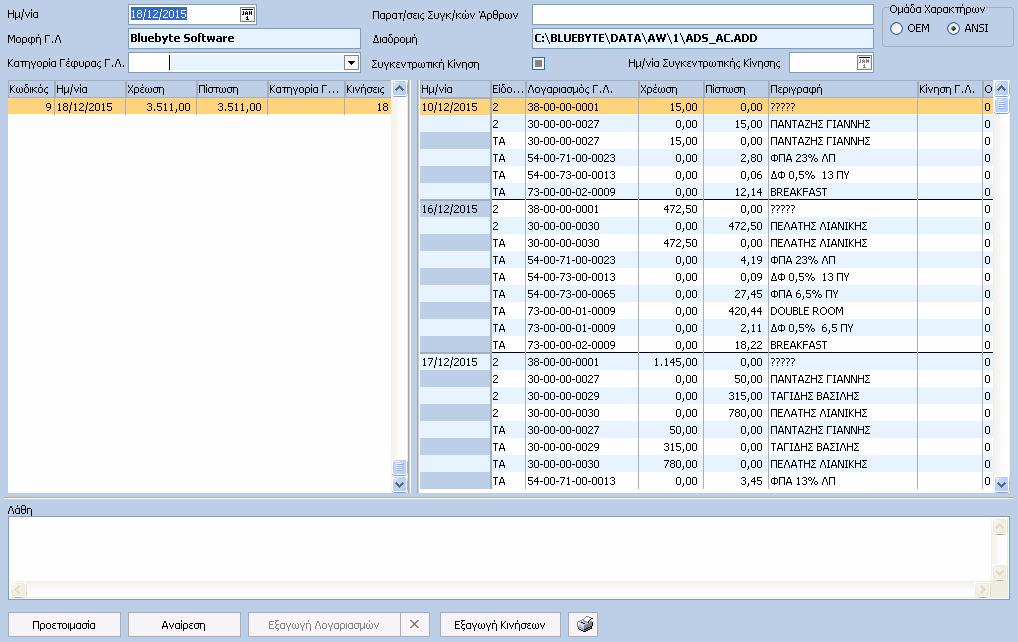Sort left table by Κωδικός column

click(x=31, y=89)
